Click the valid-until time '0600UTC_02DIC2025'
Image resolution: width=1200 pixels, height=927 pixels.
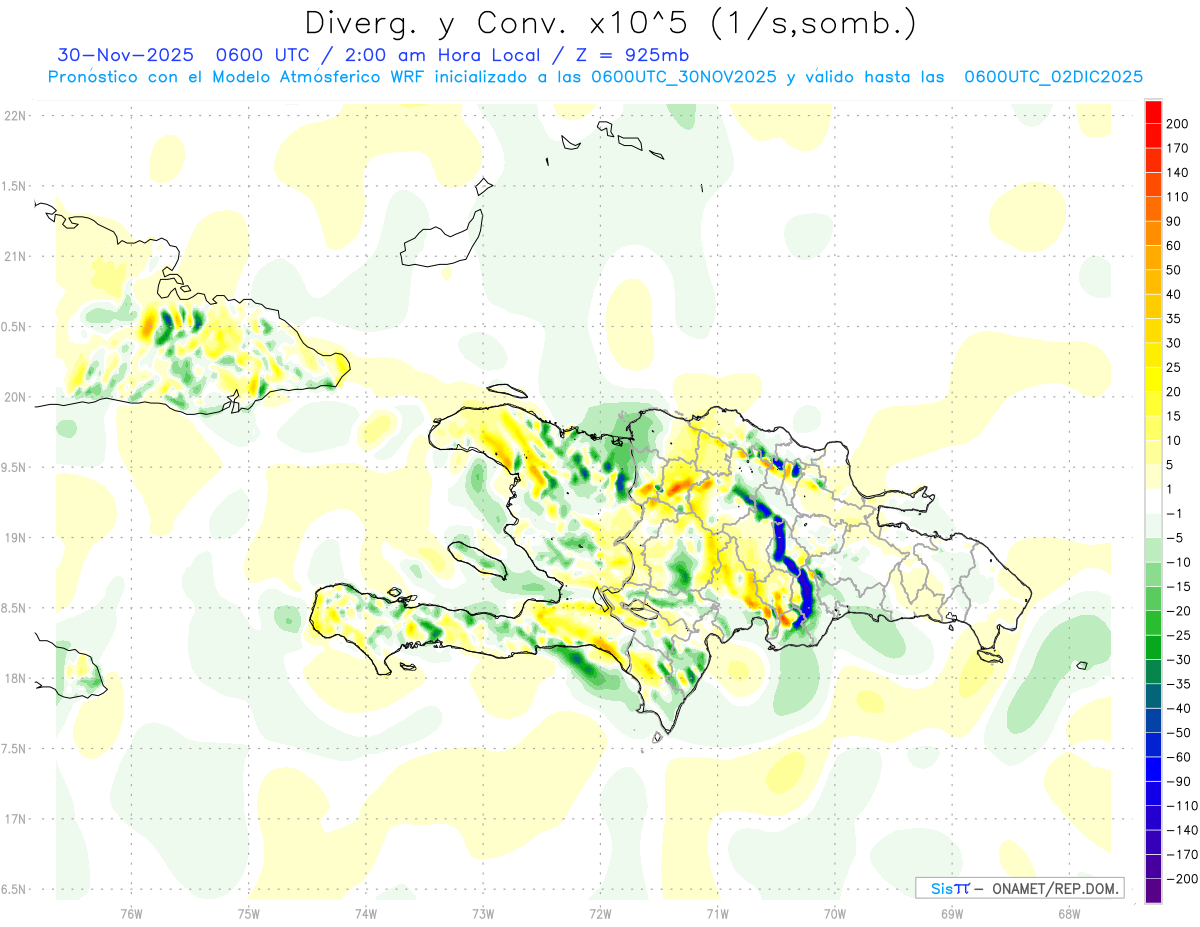[x=1053, y=77]
